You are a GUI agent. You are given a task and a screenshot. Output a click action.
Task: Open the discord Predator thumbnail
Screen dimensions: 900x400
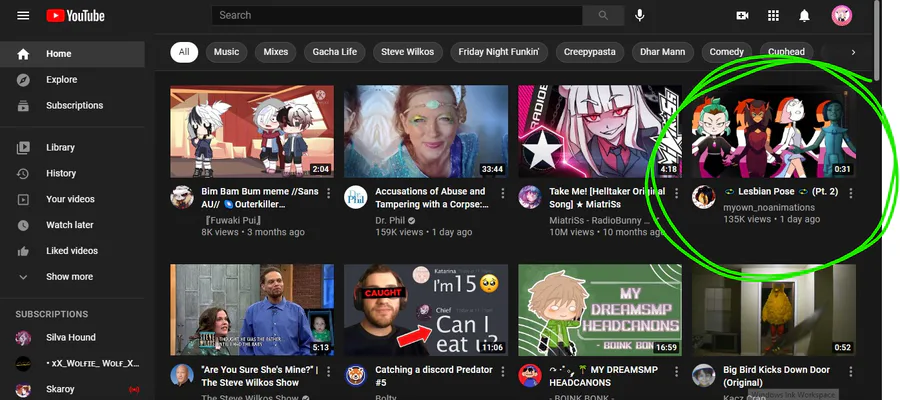click(x=426, y=310)
